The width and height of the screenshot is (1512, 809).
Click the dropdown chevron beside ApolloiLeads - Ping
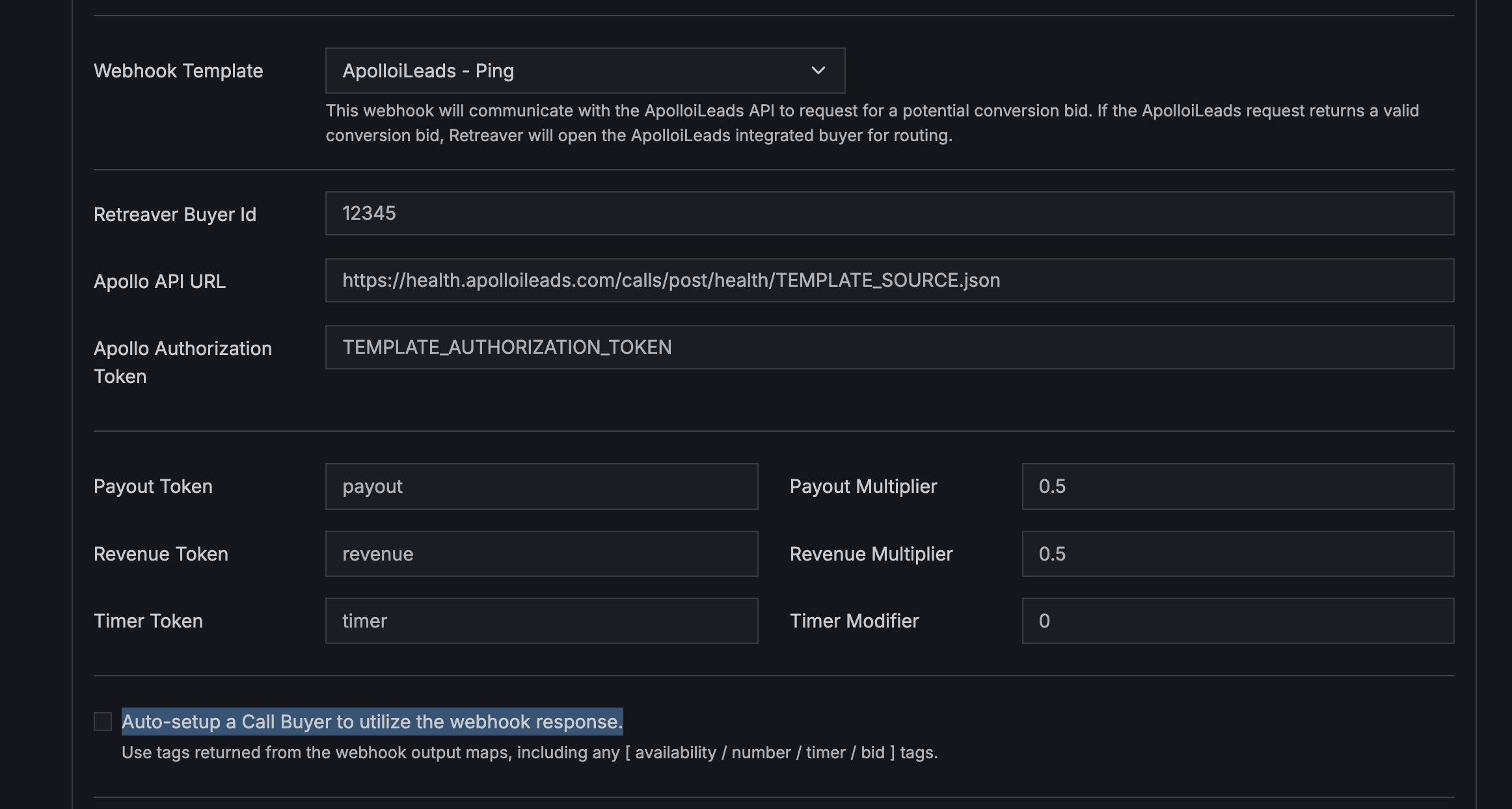coord(818,70)
